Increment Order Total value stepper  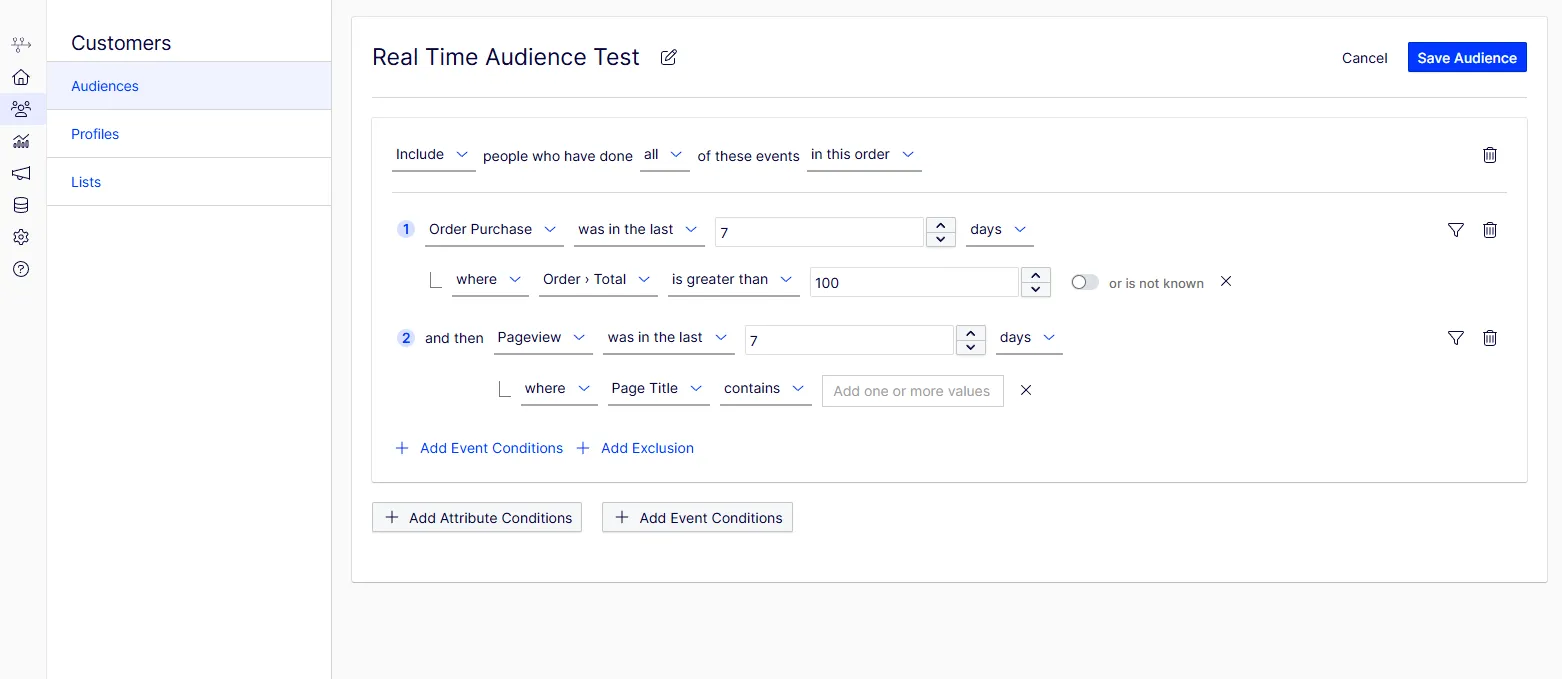tap(1036, 275)
